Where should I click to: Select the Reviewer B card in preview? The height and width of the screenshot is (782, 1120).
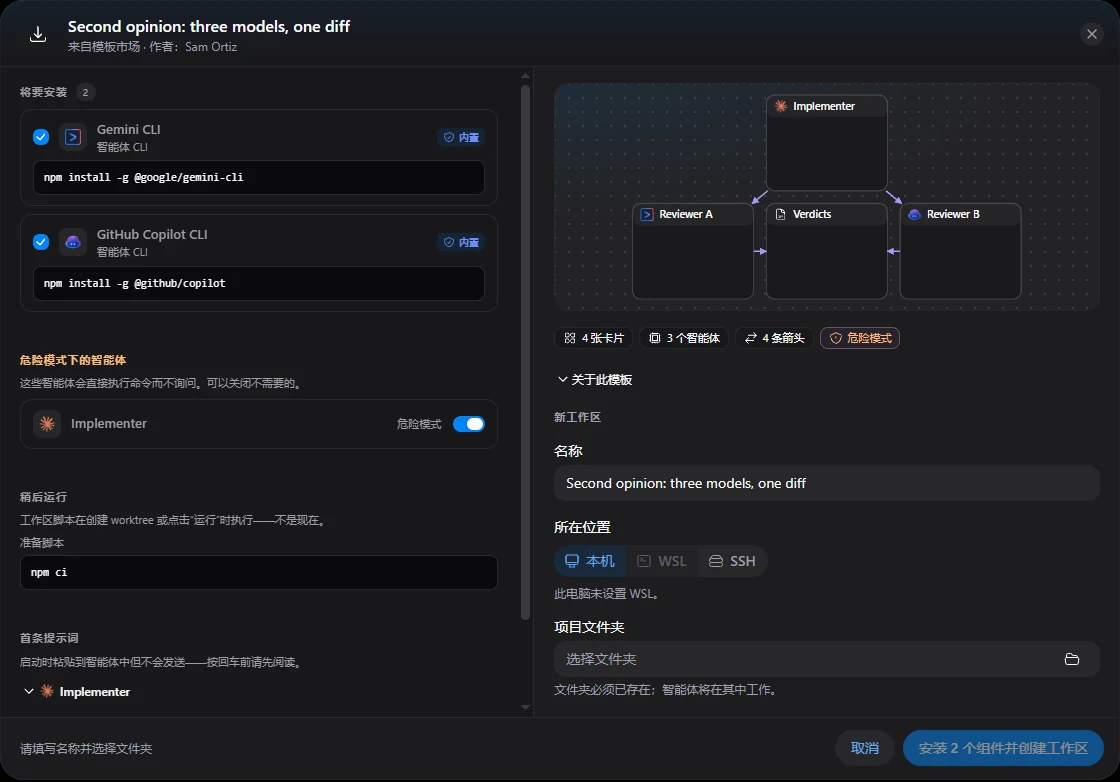pyautogui.click(x=960, y=251)
